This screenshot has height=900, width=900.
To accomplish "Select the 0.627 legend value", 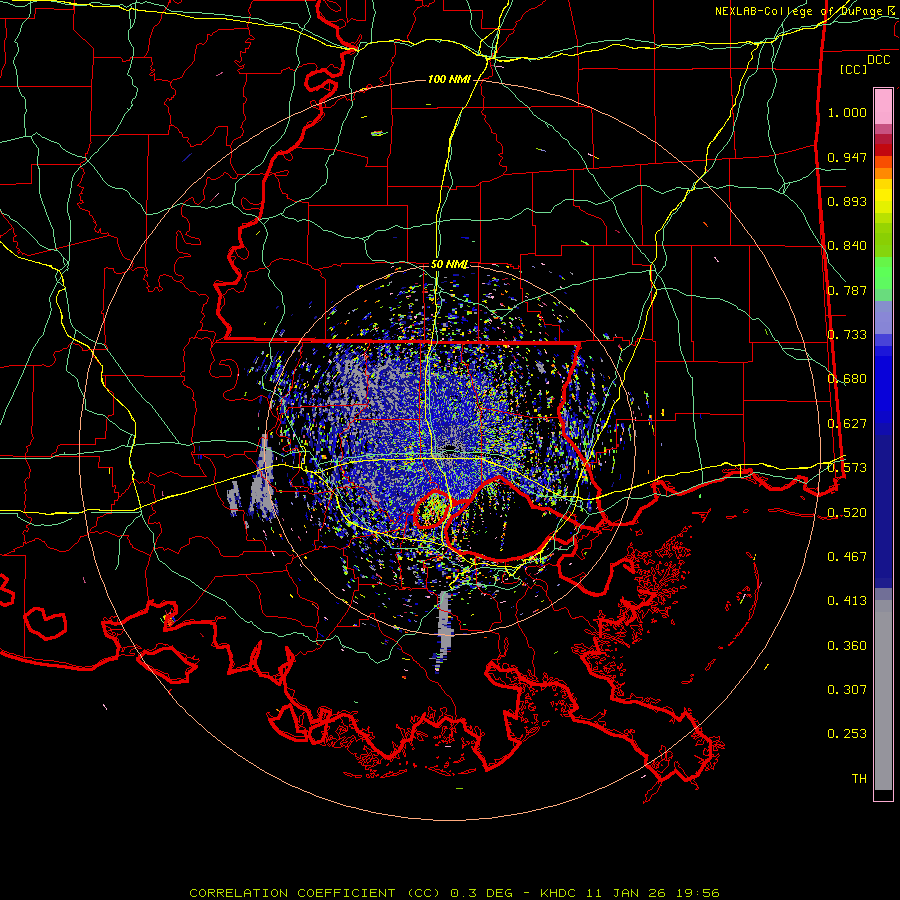I will [847, 424].
